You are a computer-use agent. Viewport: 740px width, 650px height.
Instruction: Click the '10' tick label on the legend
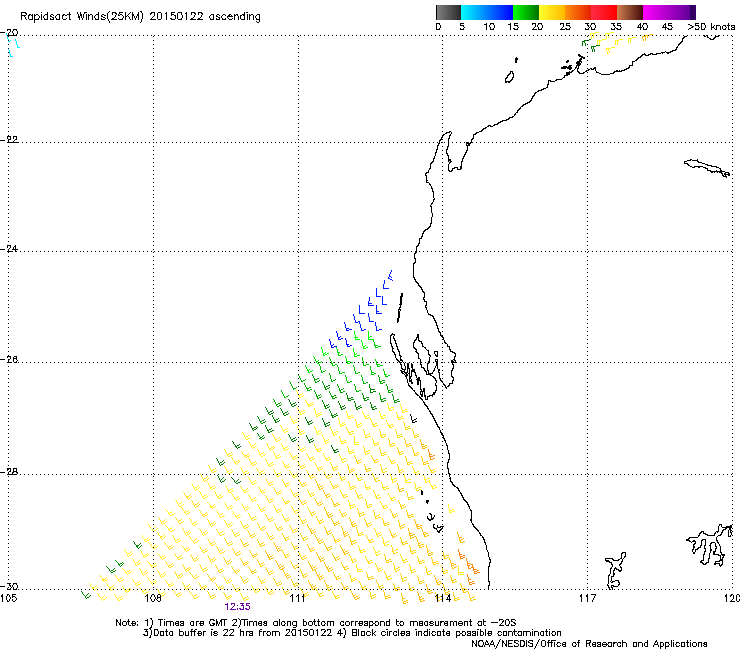(489, 27)
